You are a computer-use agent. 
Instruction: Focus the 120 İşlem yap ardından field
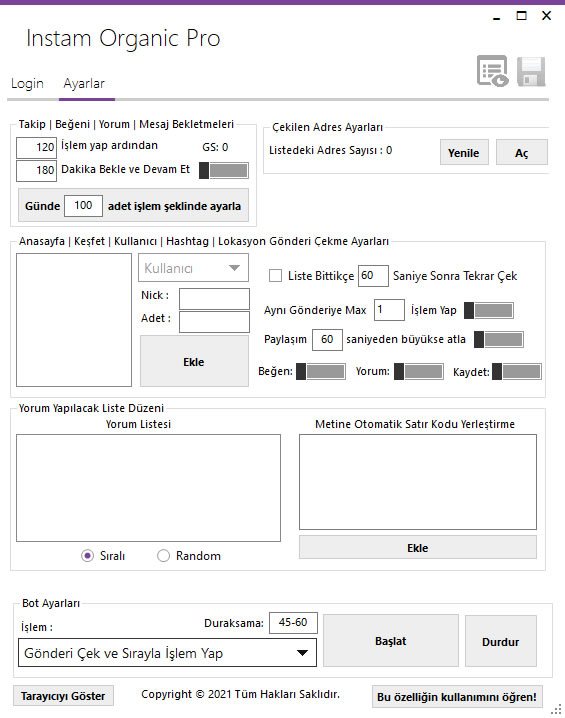pyautogui.click(x=36, y=147)
